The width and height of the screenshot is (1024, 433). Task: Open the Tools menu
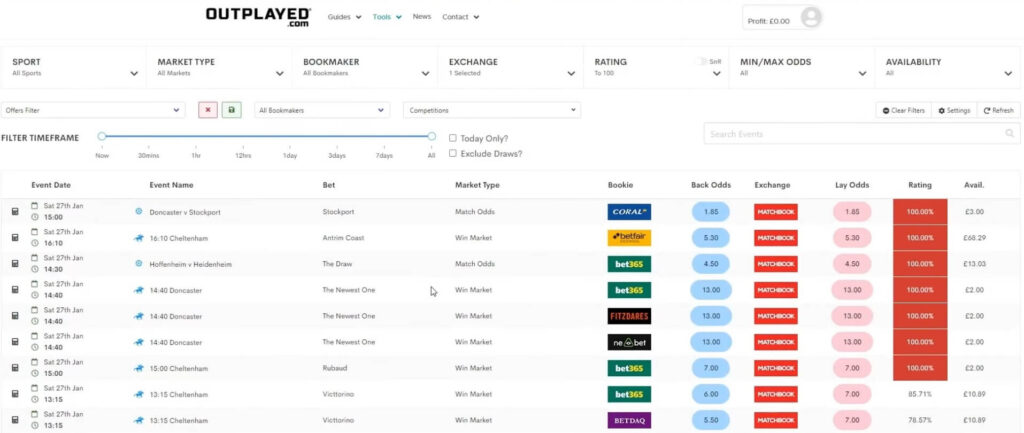tap(387, 17)
